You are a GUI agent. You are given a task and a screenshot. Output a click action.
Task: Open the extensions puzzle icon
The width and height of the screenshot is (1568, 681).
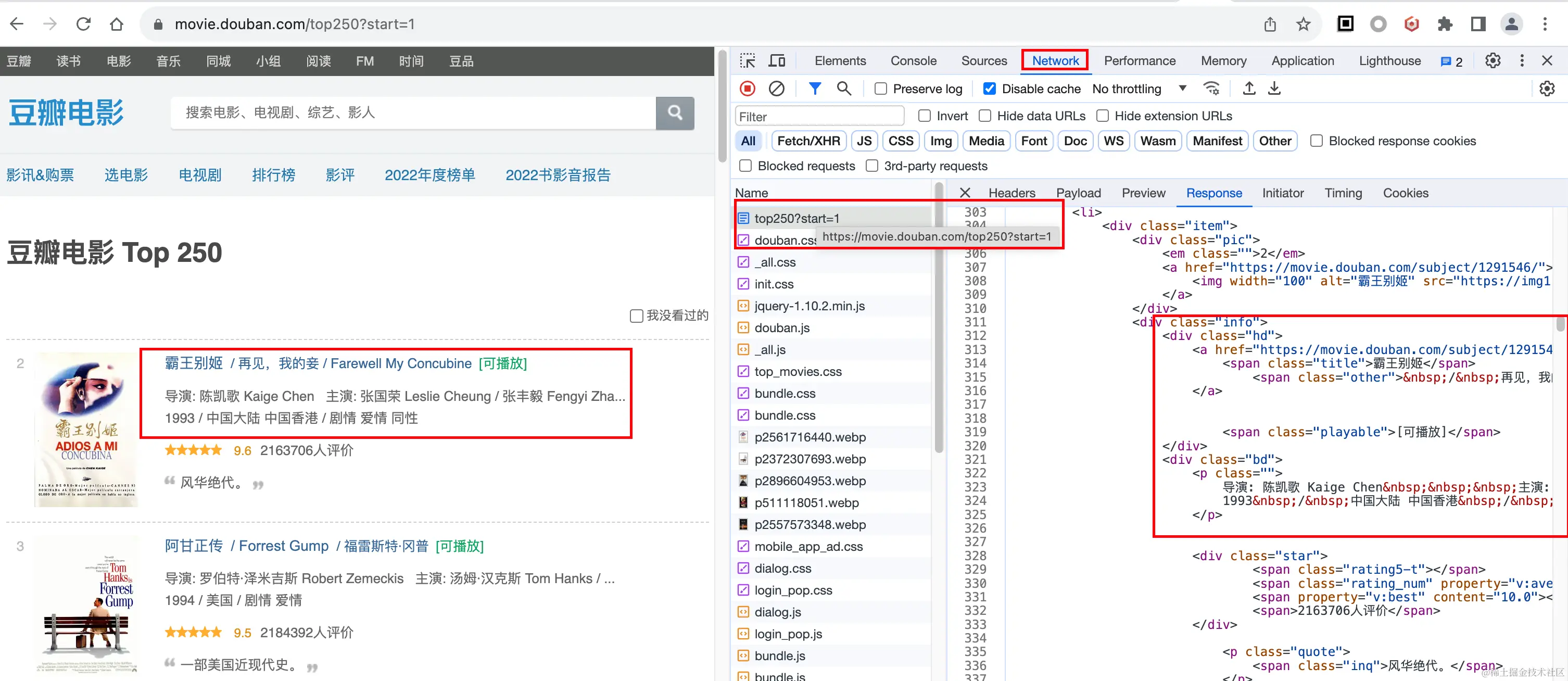[x=1445, y=24]
